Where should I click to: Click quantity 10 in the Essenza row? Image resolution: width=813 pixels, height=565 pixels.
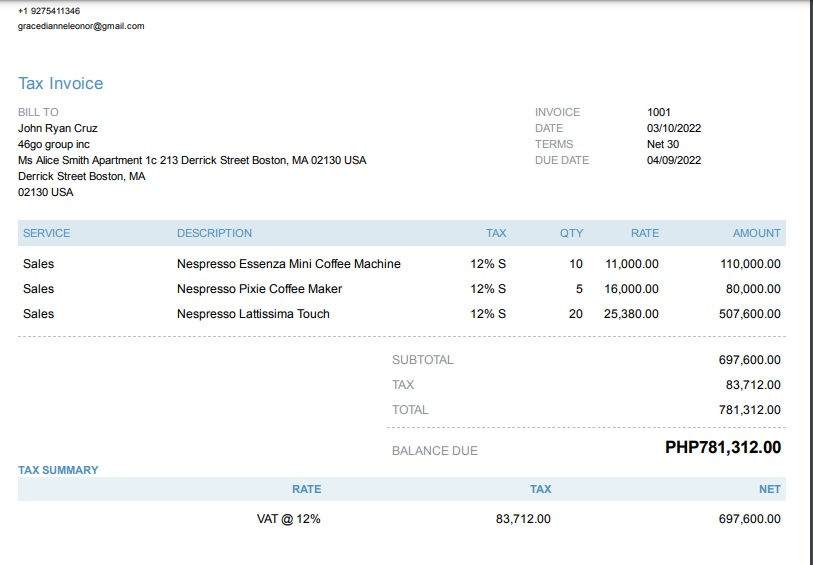(x=576, y=264)
